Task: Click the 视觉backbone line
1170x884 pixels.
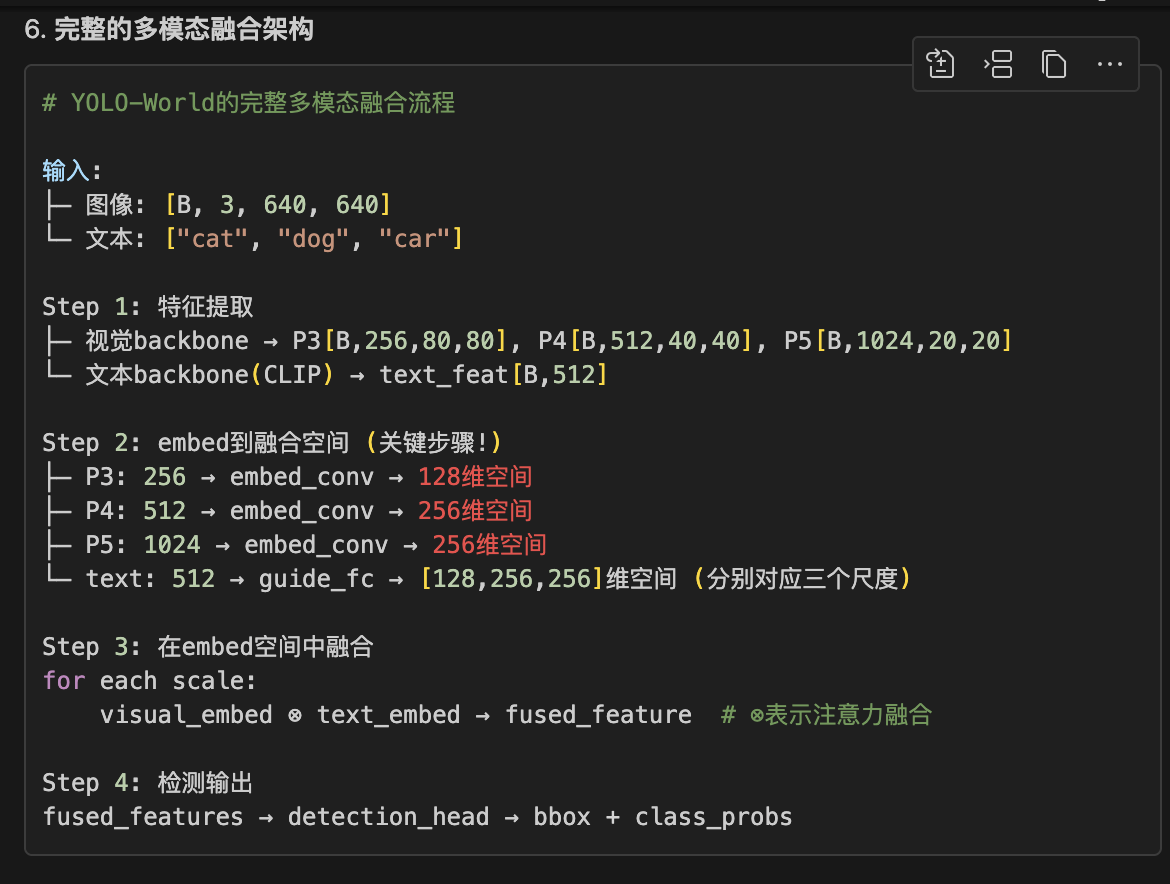Action: 527,341
